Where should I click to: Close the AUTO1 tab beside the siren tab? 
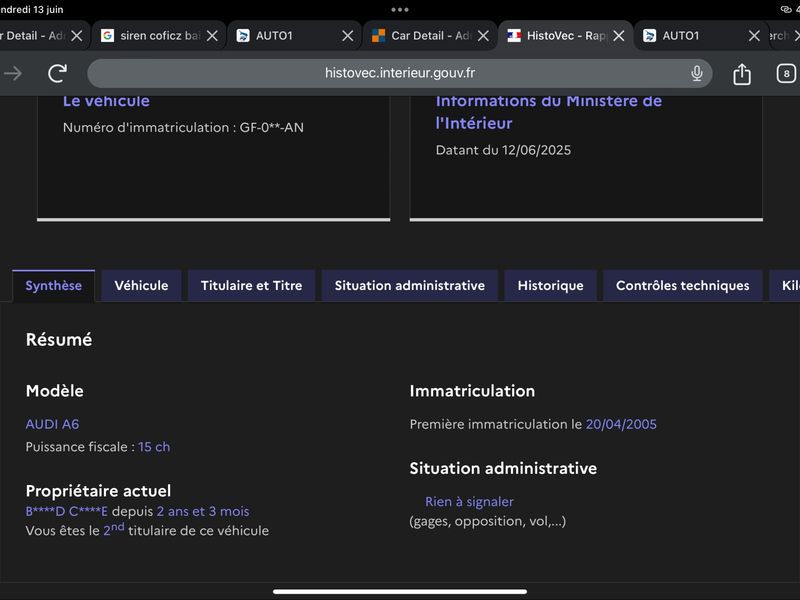pos(347,36)
